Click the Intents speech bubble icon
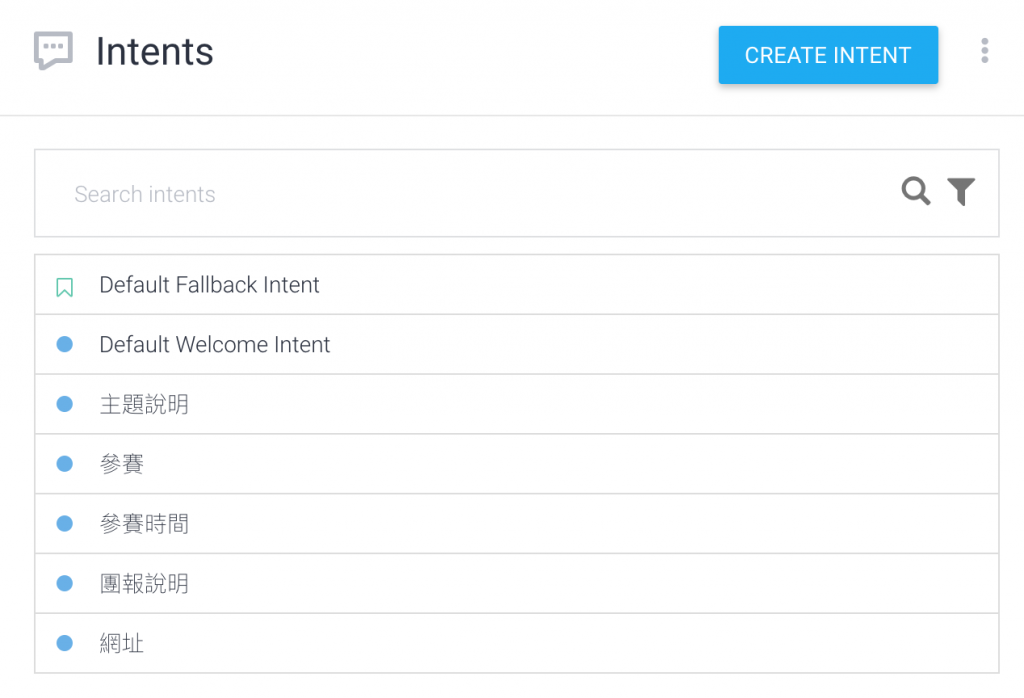The height and width of the screenshot is (698, 1024). 53,51
